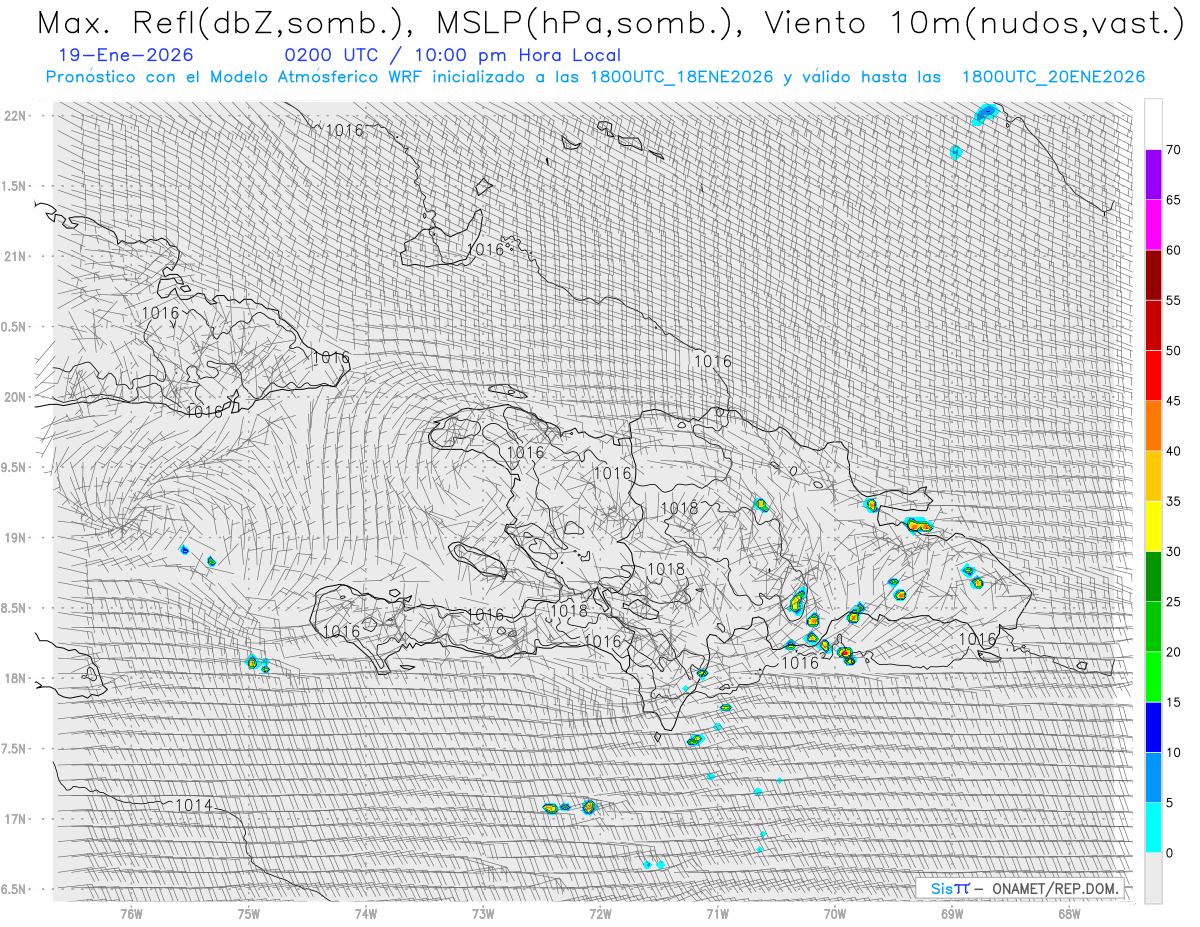1200x927 pixels.
Task: Click the "73W" longitude label
Action: (483, 912)
